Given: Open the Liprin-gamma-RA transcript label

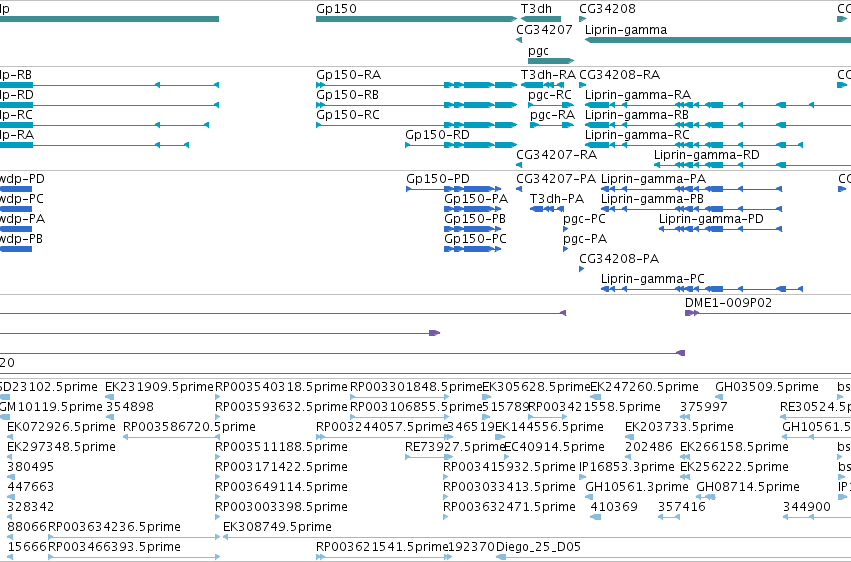Looking at the screenshot, I should point(638,95).
